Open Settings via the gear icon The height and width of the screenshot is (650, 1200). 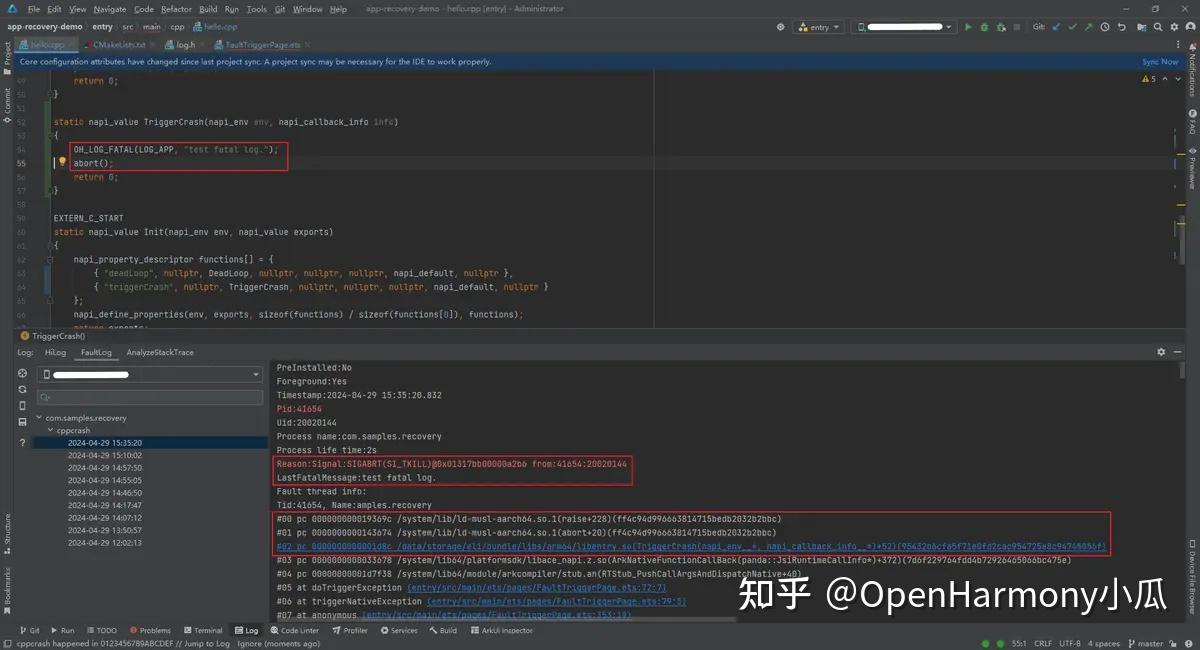(x=1174, y=27)
